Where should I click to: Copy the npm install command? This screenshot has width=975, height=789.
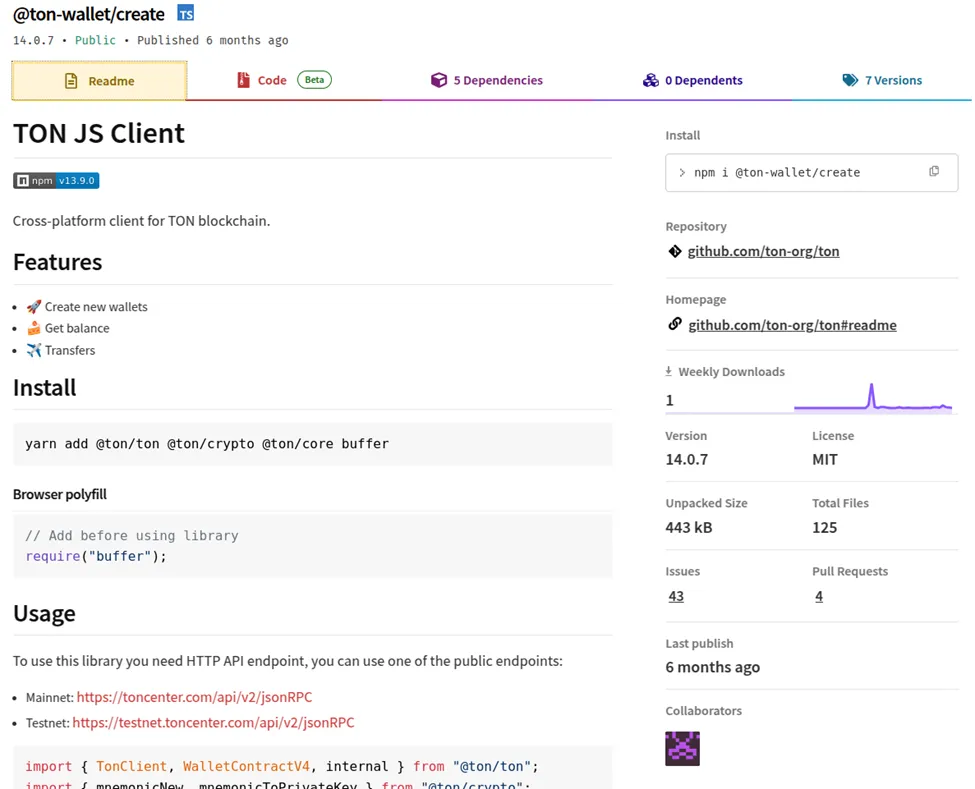(x=934, y=172)
